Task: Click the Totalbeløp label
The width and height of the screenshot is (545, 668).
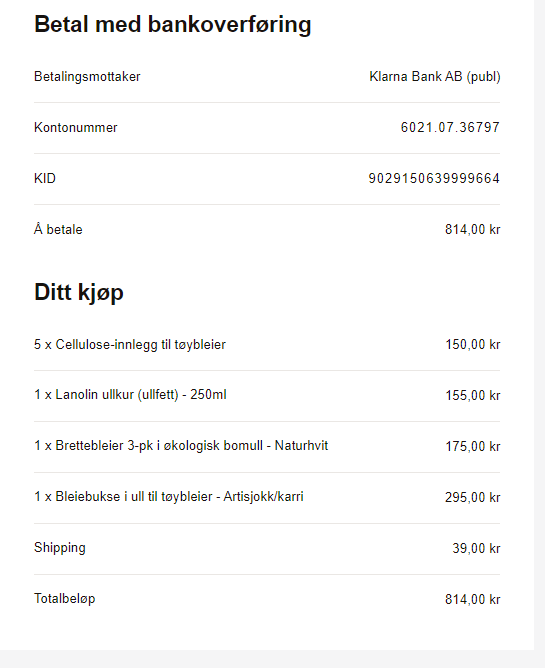Action: [64, 599]
